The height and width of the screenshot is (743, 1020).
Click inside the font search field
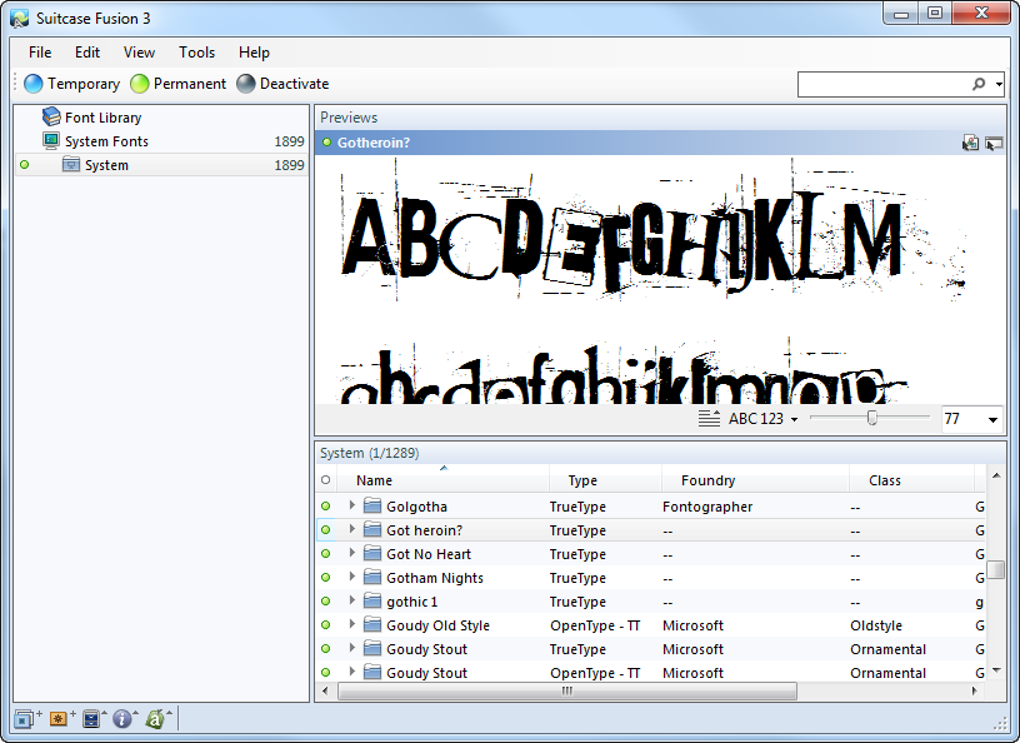coord(883,84)
